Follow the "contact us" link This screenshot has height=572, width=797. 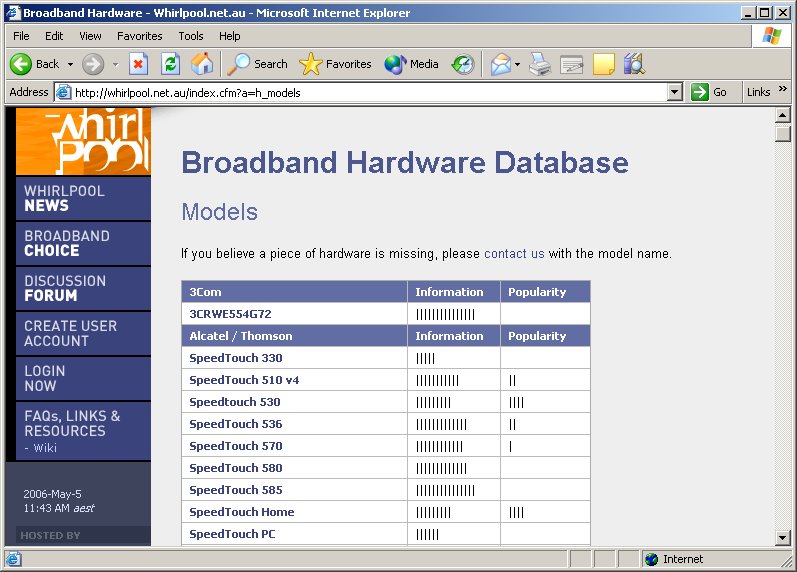[x=514, y=254]
